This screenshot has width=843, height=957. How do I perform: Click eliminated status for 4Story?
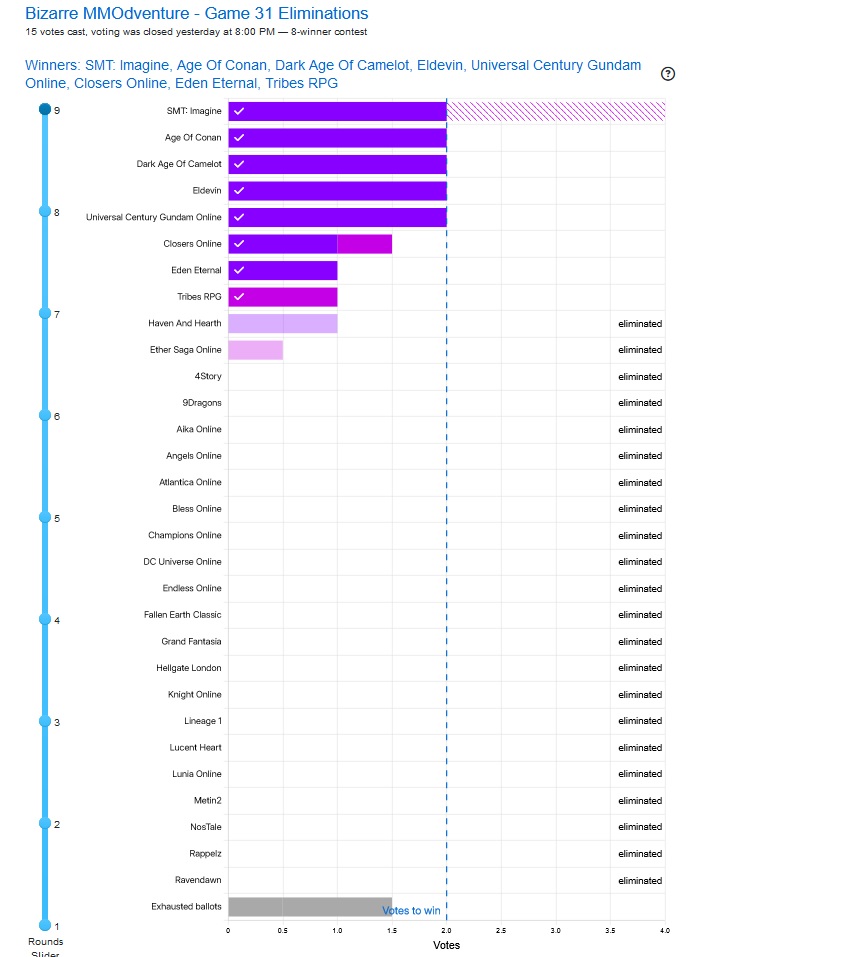(x=640, y=377)
